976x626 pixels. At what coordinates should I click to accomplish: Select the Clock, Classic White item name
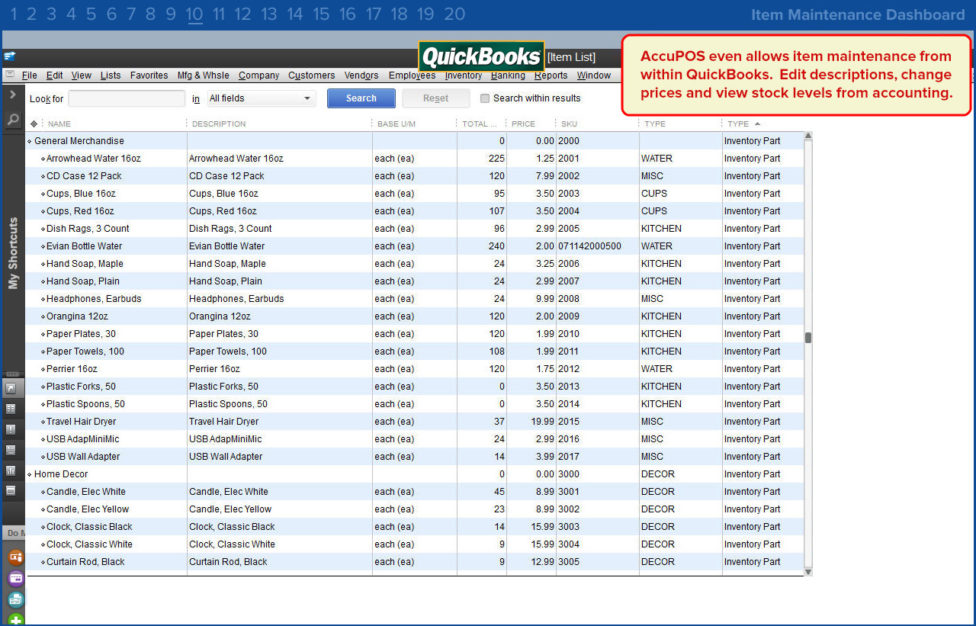click(90, 544)
